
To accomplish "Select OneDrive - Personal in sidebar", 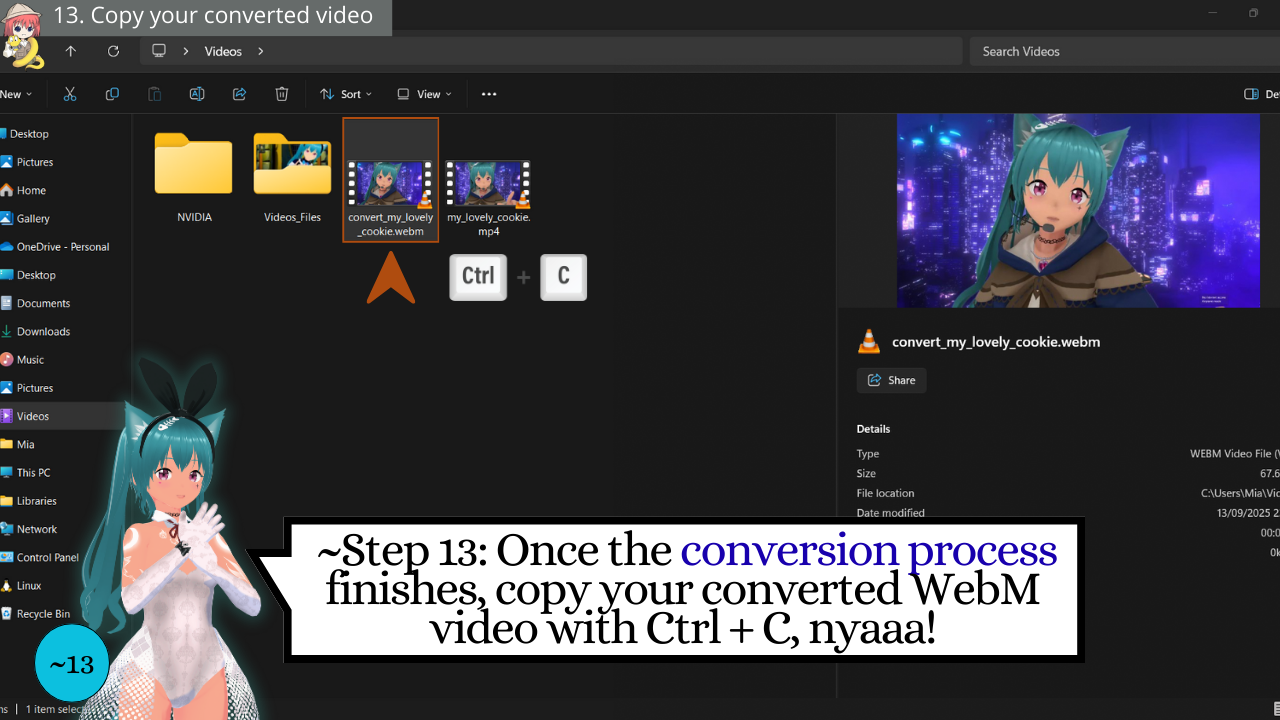I will (62, 247).
